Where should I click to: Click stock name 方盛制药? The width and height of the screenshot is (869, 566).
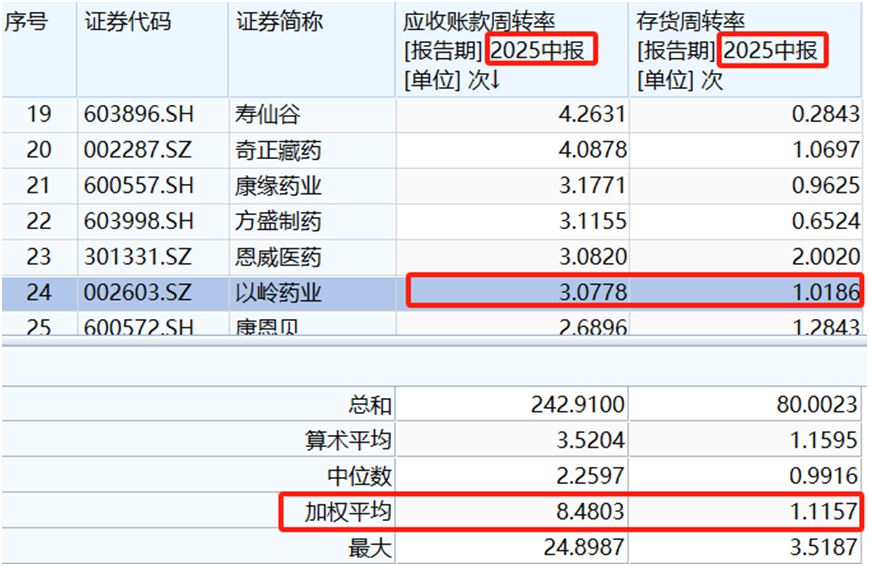click(x=278, y=221)
